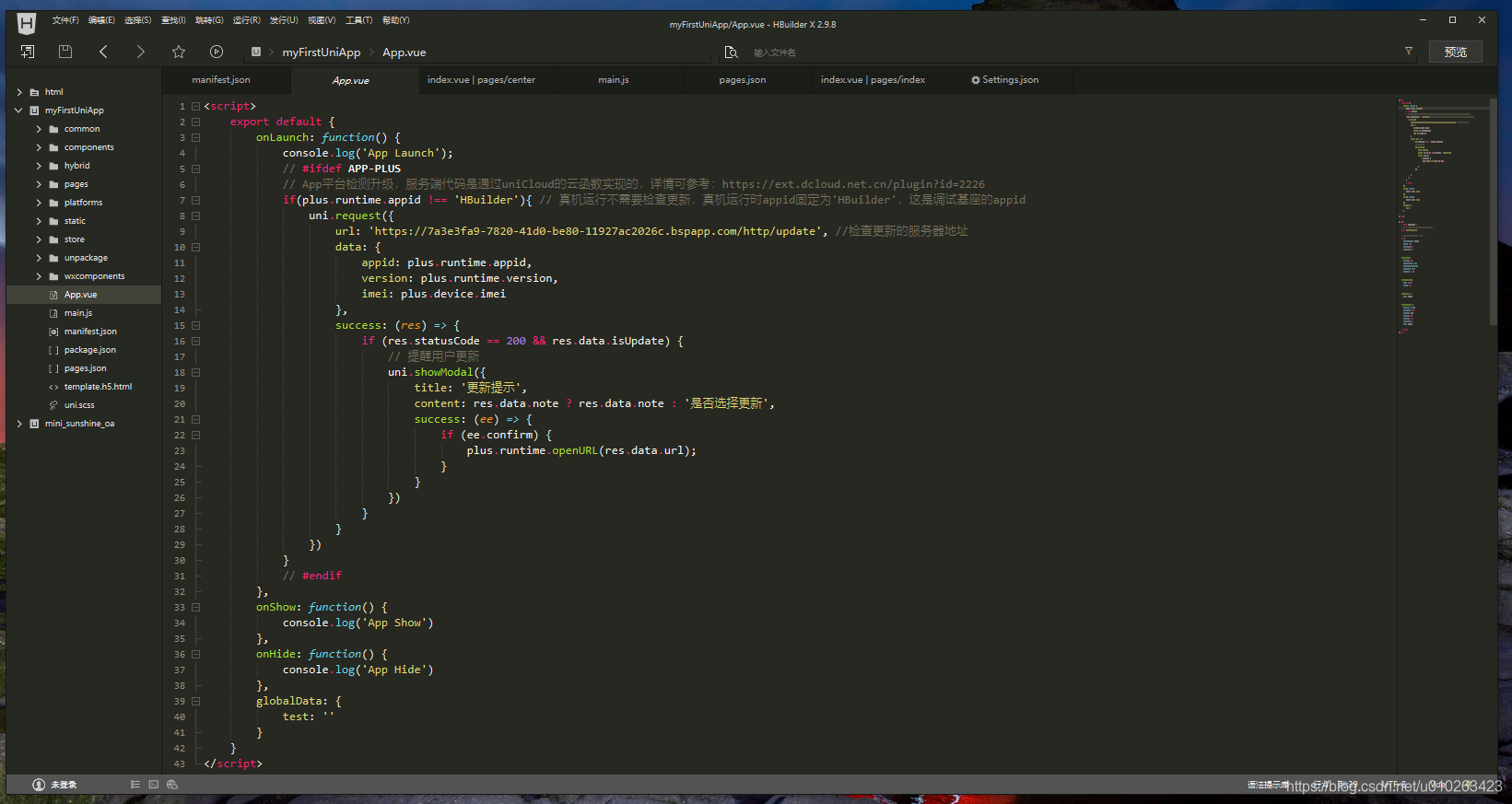This screenshot has height=804, width=1512.
Task: Click the file search magnifier icon
Action: point(731,52)
